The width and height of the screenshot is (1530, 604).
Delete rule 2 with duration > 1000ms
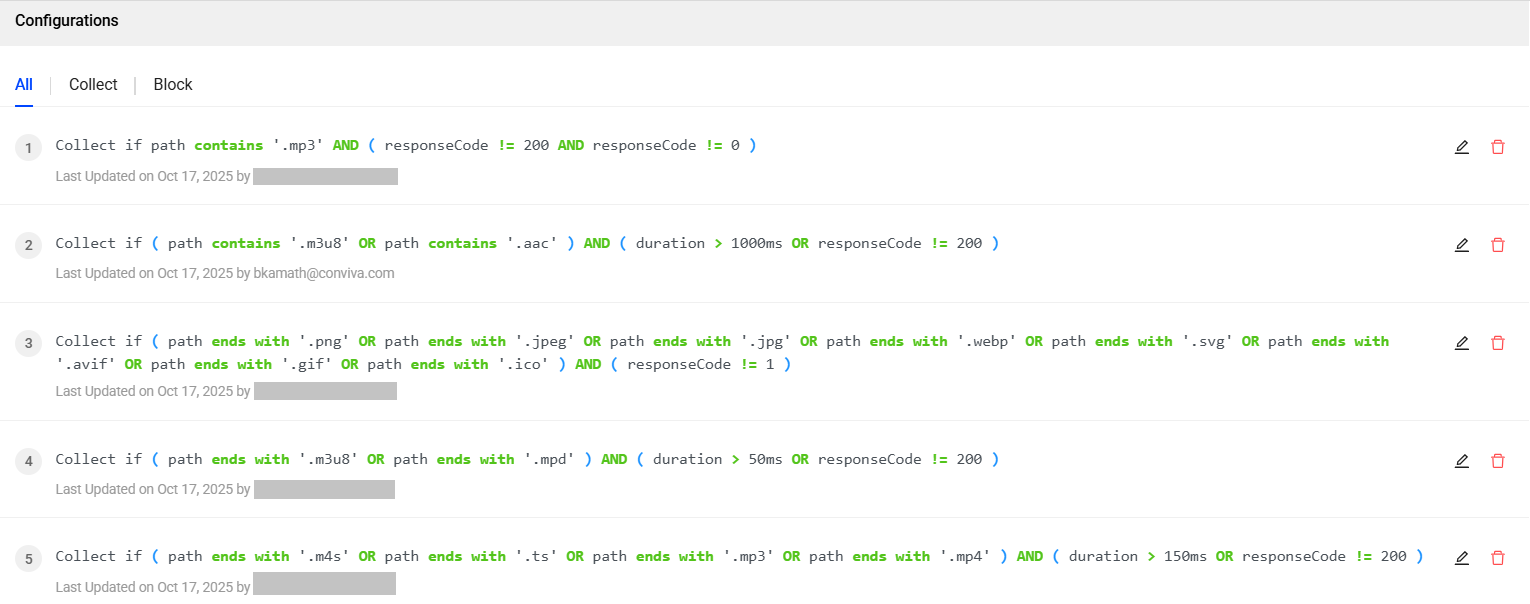(x=1497, y=245)
